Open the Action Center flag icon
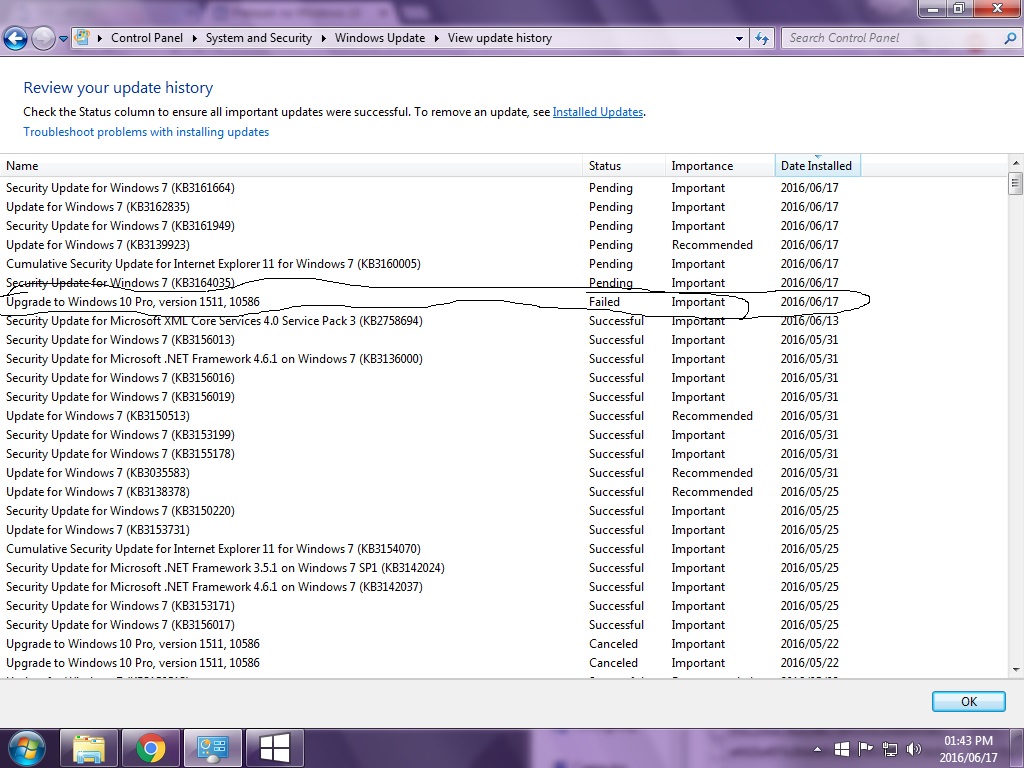This screenshot has height=768, width=1024. pos(865,749)
